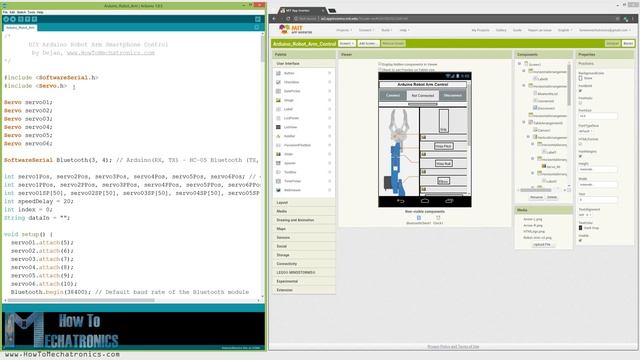Click the BluetoothClient1 non-visible component icon
This screenshot has width=640, height=360.
click(418, 218)
